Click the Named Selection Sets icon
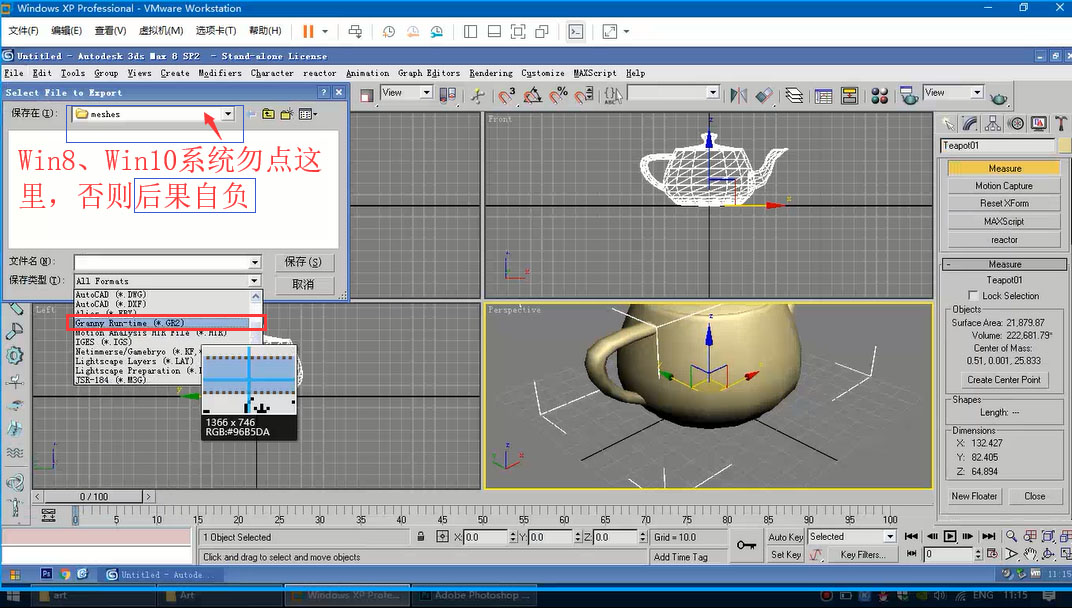 [x=613, y=96]
